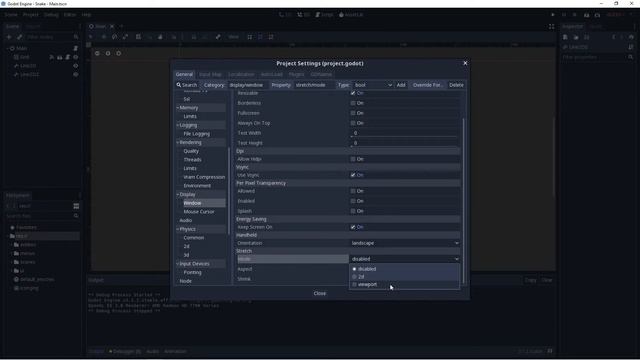Collapse the Input Devices category
Viewport: 640px width, 360px height.
pos(178,264)
